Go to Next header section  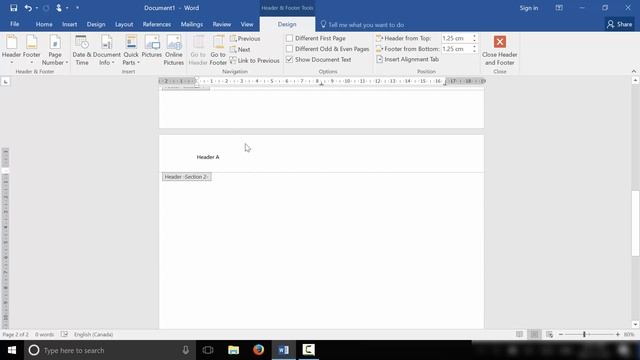click(x=240, y=49)
